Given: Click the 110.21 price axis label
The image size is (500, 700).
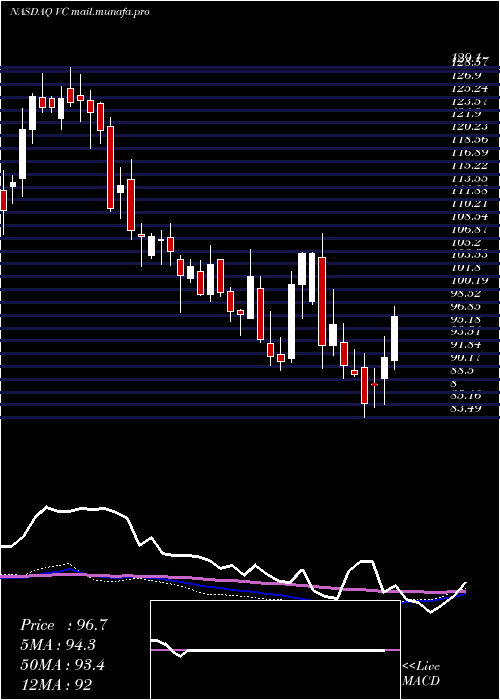Looking at the screenshot, I should tap(470, 204).
